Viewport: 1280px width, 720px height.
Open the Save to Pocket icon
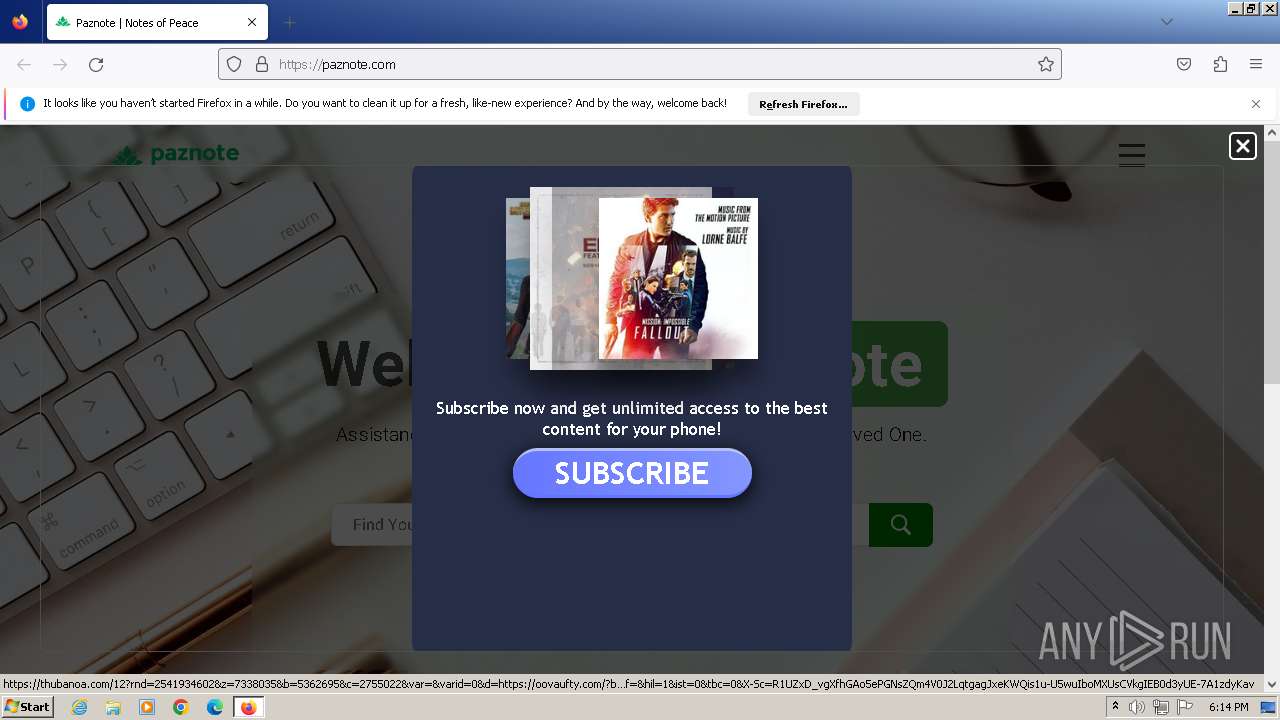coord(1184,64)
